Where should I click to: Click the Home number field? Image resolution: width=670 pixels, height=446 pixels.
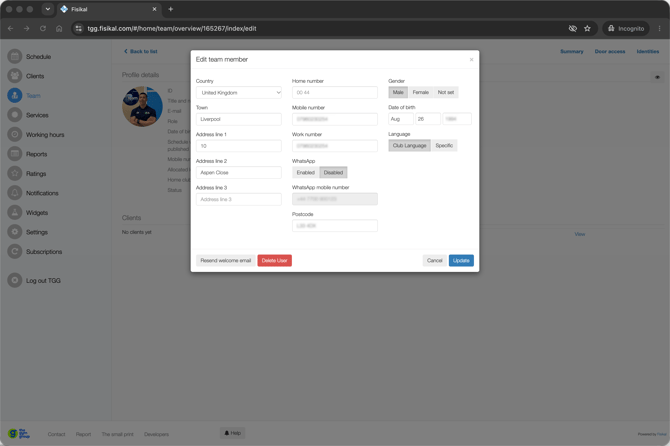coord(335,93)
